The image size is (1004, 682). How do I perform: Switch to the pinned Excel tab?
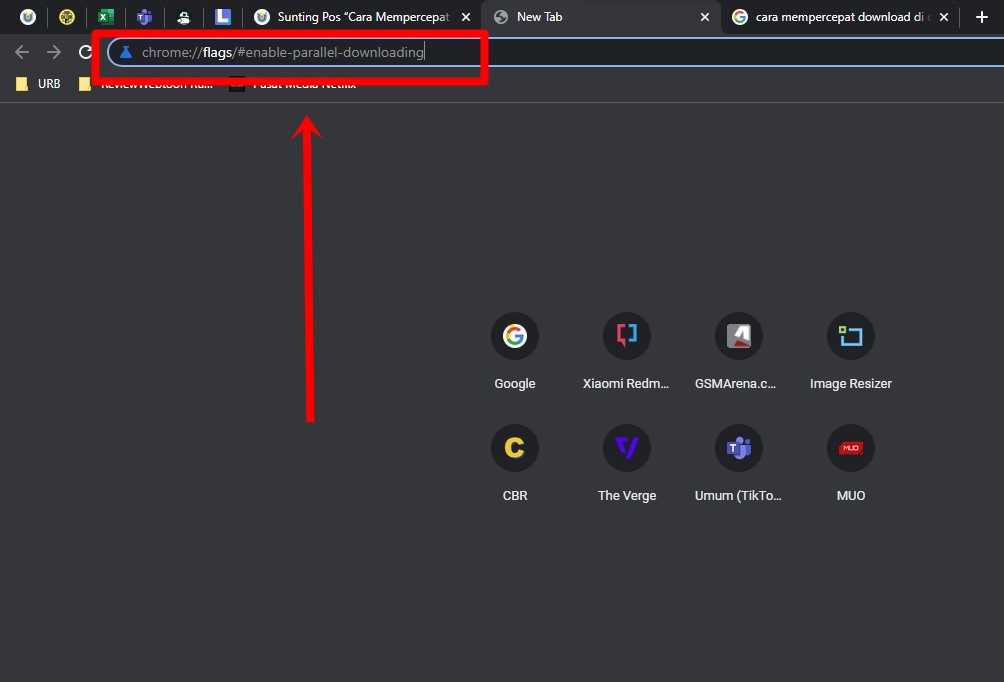pyautogui.click(x=105, y=17)
